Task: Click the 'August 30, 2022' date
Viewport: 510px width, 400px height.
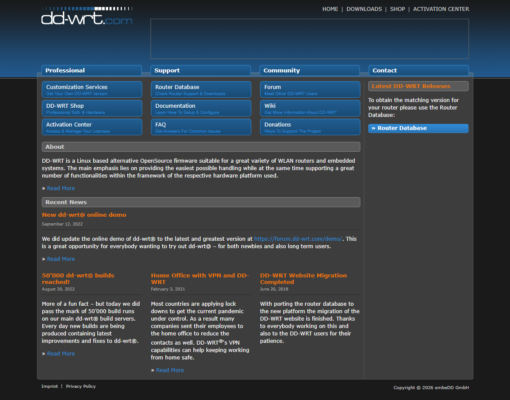Action: pyautogui.click(x=58, y=289)
